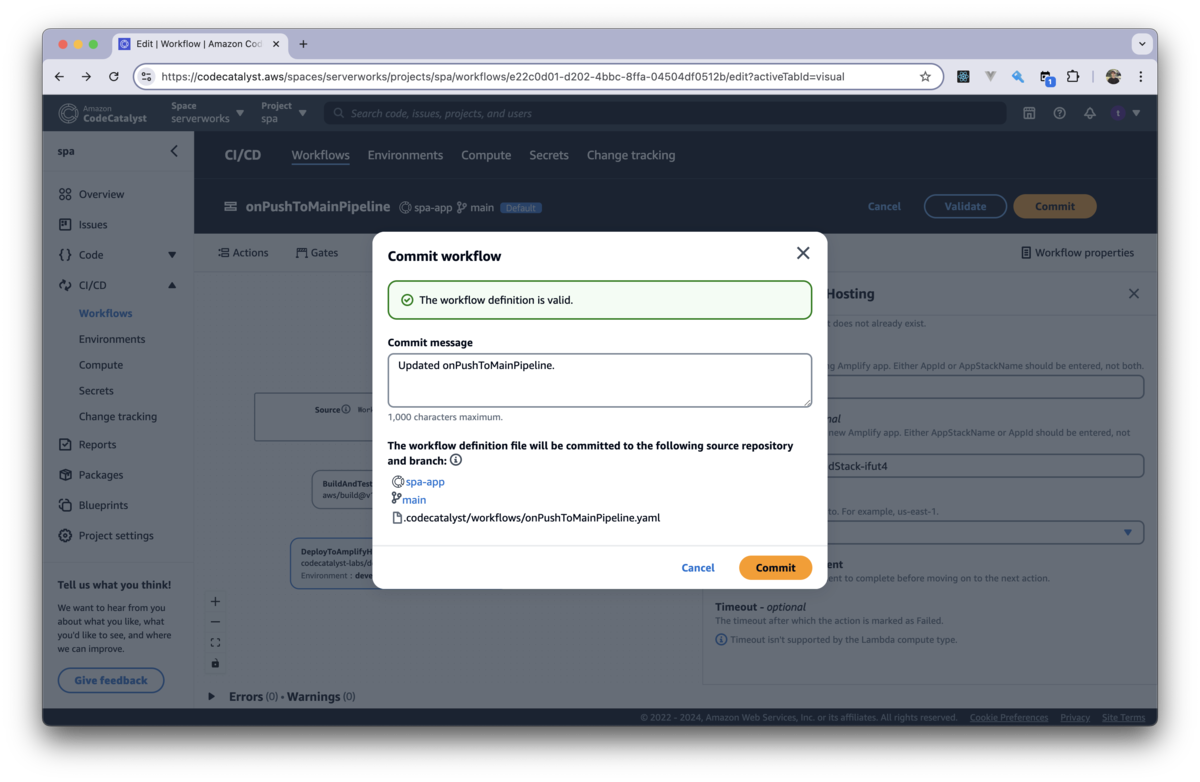1200x782 pixels.
Task: Open the blueprints catalog icon in header
Action: tap(1029, 113)
